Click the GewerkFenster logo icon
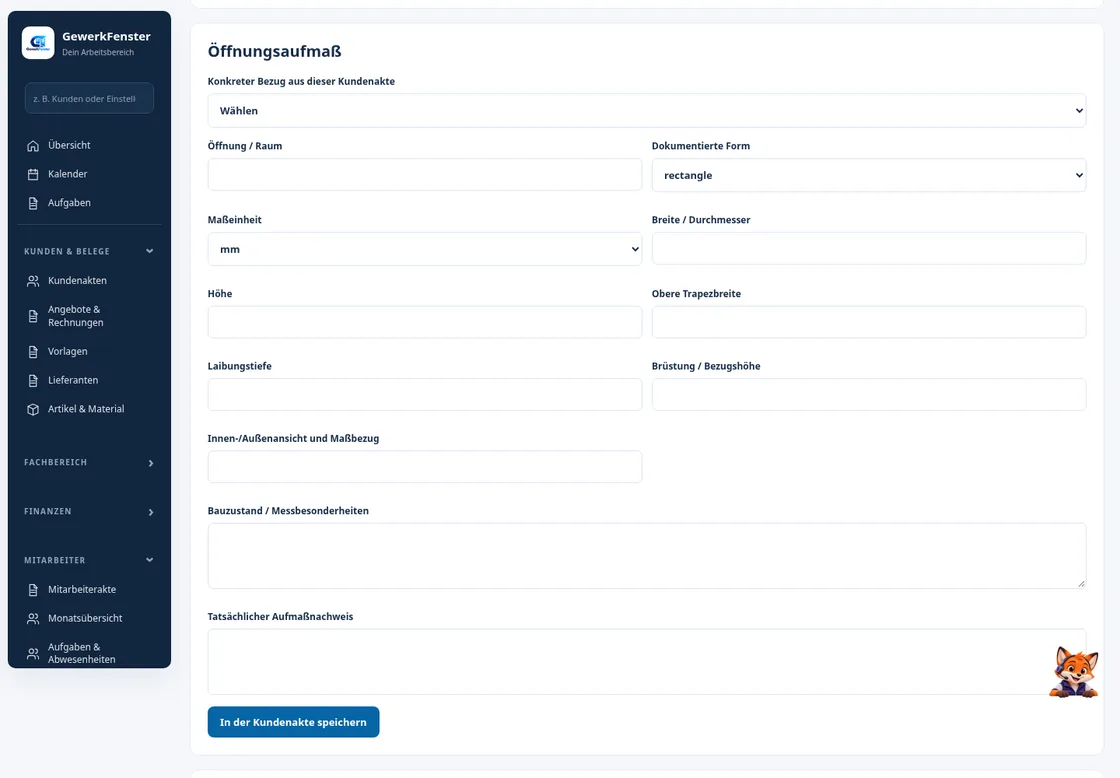Image resolution: width=1120 pixels, height=778 pixels. tap(38, 43)
